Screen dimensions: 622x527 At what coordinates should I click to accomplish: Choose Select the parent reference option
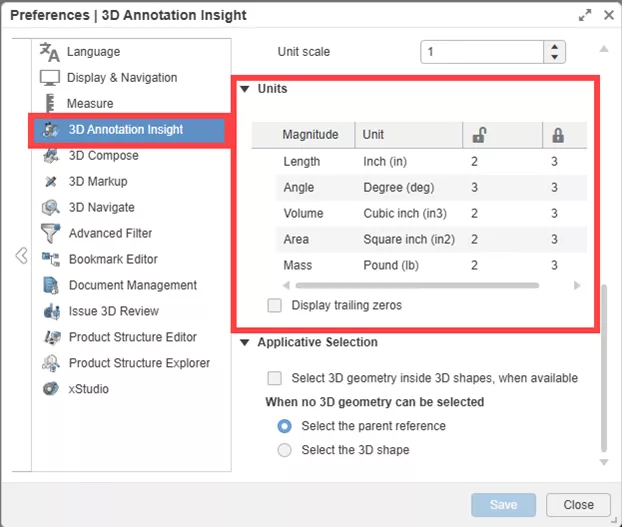point(284,426)
